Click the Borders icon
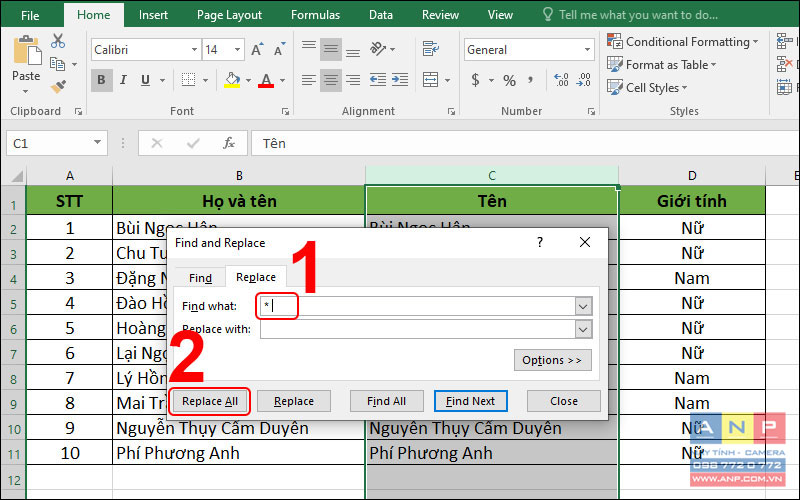The image size is (800, 500). tap(189, 80)
